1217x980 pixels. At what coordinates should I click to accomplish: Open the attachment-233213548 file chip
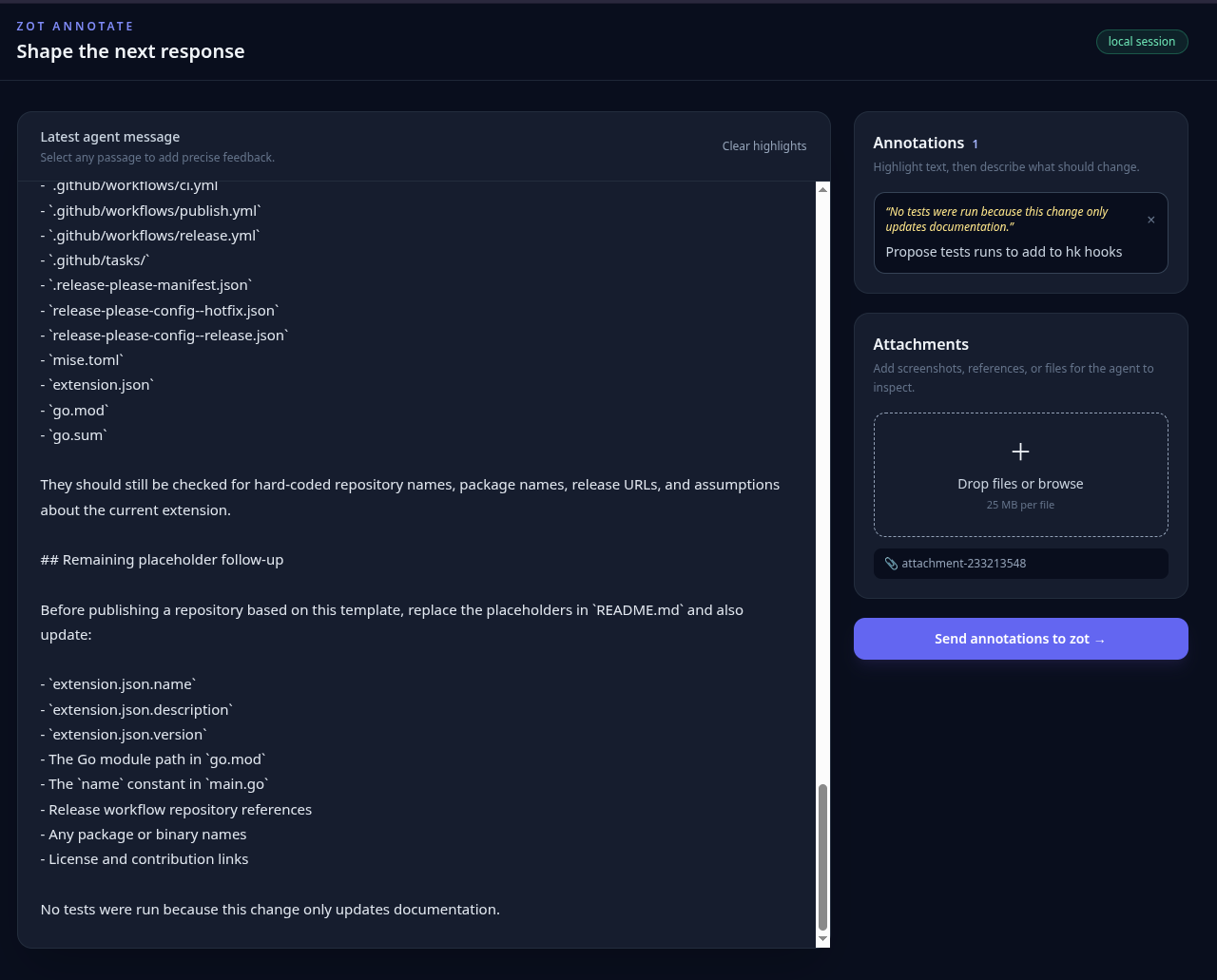pos(1020,564)
